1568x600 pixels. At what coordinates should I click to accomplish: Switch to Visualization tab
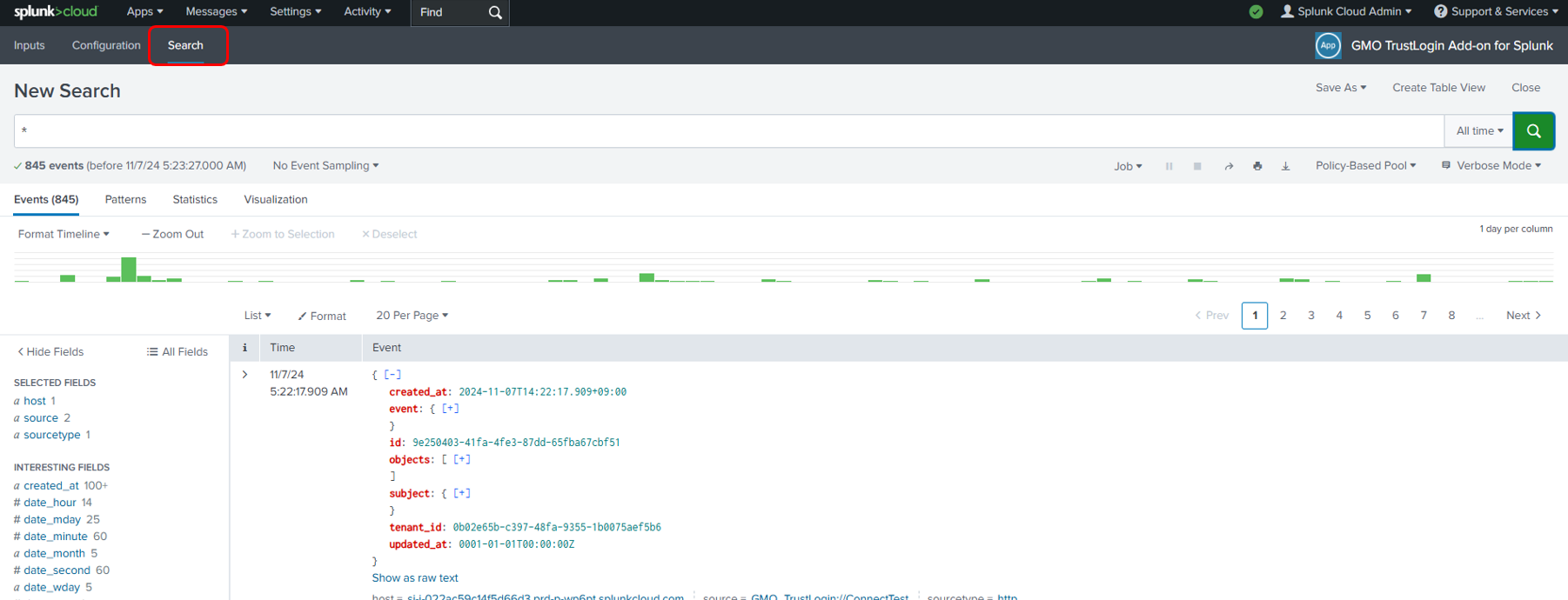point(276,199)
